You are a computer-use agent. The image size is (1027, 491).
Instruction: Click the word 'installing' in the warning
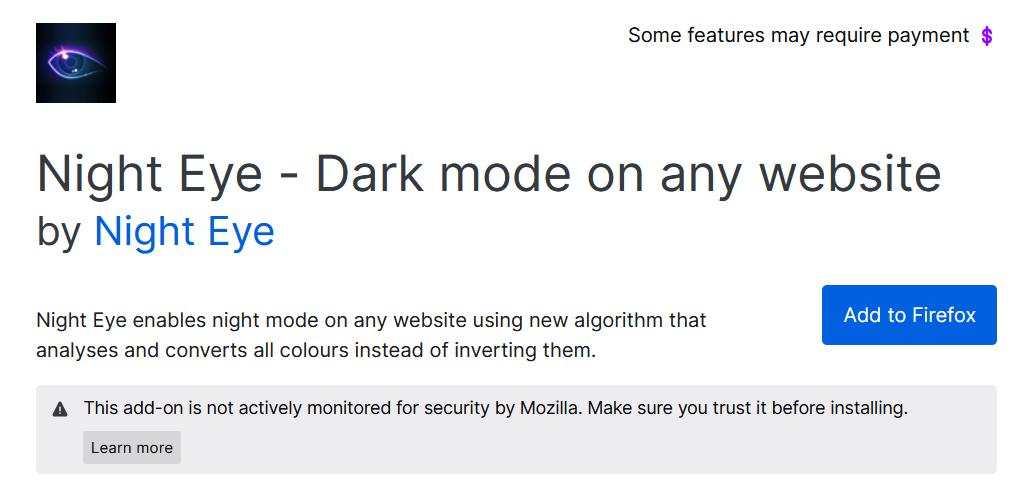[867, 408]
